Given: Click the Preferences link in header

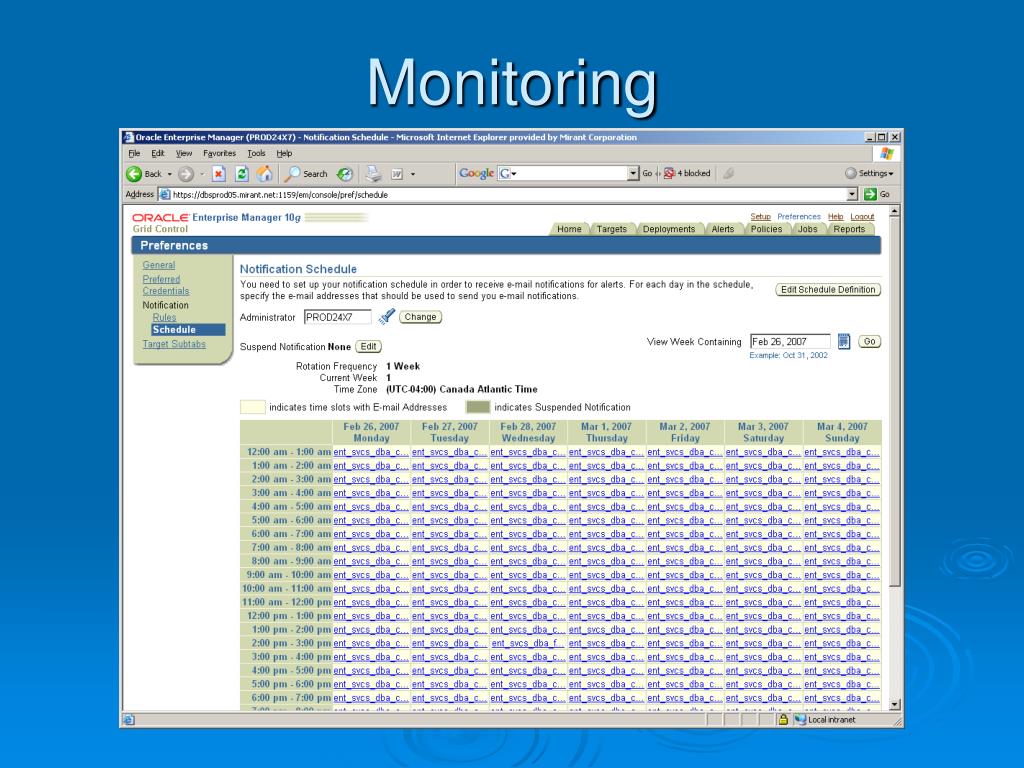Looking at the screenshot, I should point(799,216).
